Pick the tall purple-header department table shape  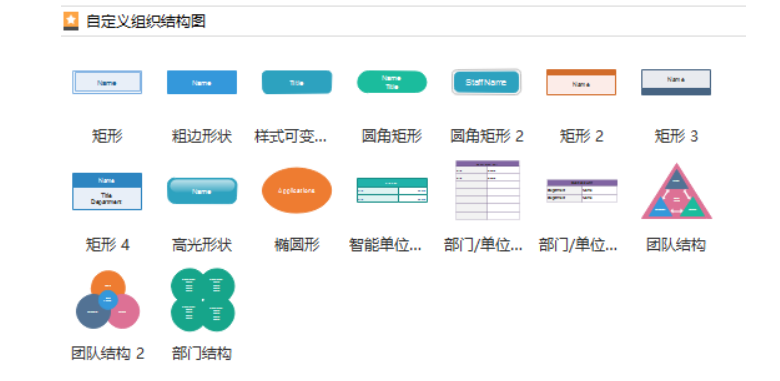coord(487,190)
